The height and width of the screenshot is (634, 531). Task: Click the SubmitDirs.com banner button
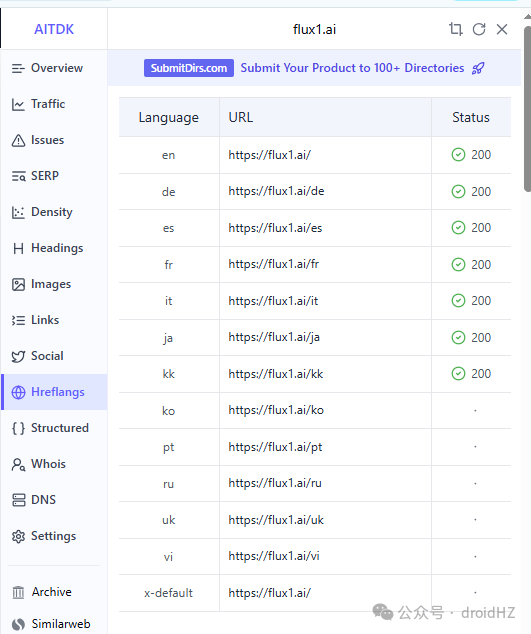(188, 68)
